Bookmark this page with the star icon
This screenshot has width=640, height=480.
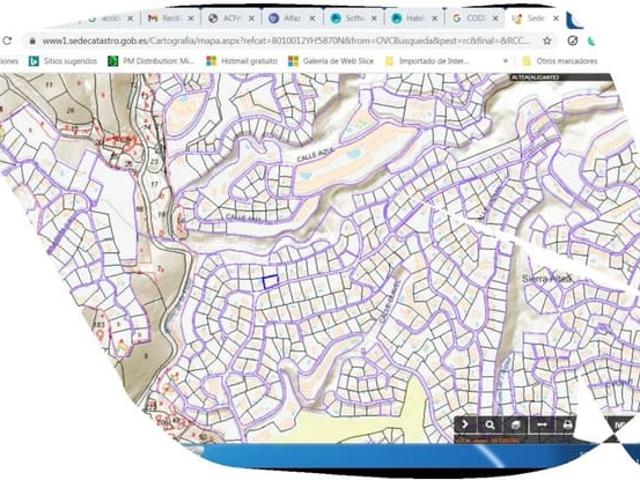pyautogui.click(x=547, y=41)
